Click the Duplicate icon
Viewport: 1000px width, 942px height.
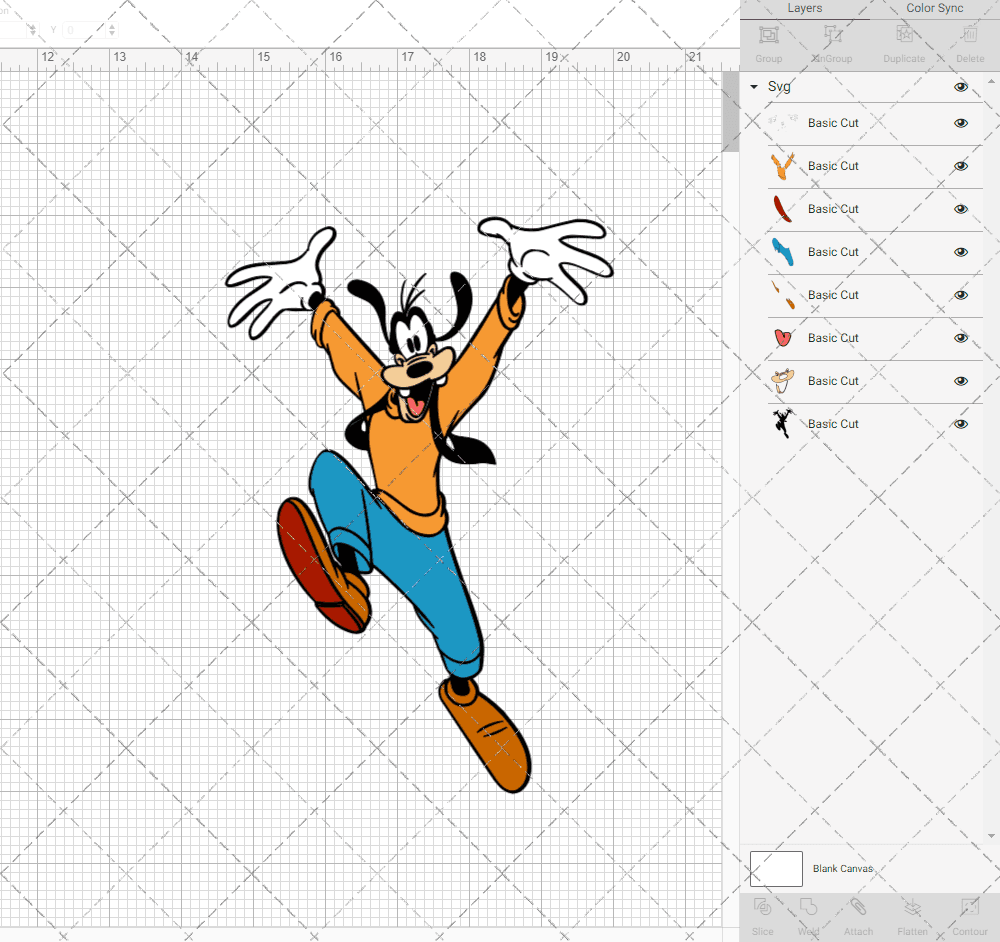(904, 34)
